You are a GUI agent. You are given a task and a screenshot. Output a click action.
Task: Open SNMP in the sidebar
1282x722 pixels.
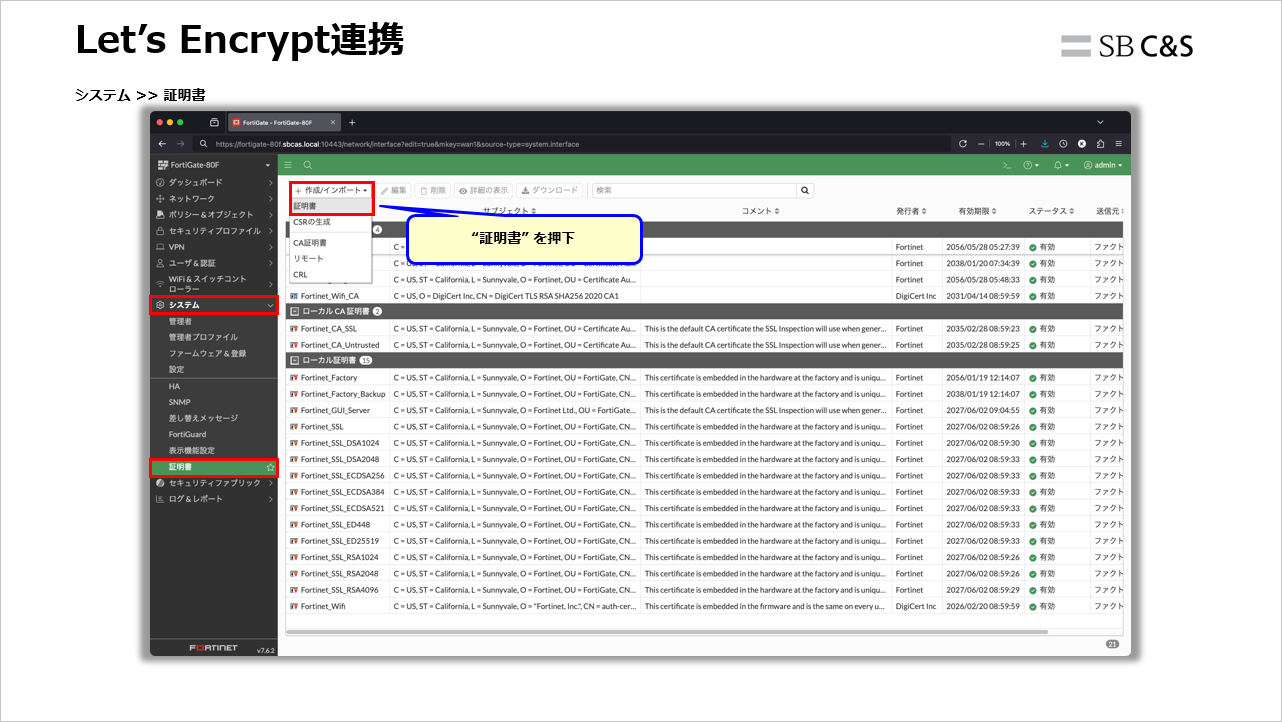(x=214, y=402)
